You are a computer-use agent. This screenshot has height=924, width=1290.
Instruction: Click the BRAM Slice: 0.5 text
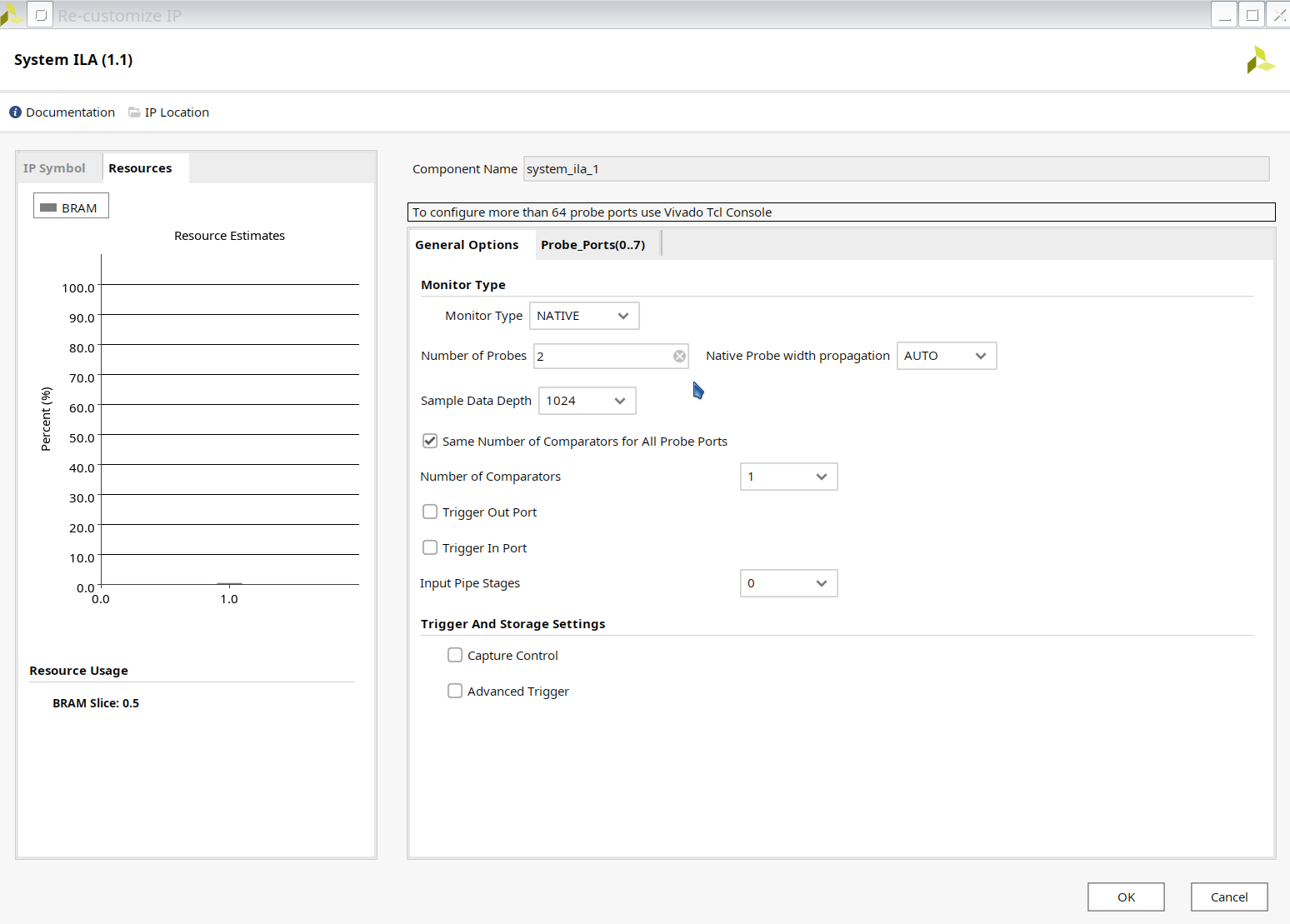(x=96, y=703)
